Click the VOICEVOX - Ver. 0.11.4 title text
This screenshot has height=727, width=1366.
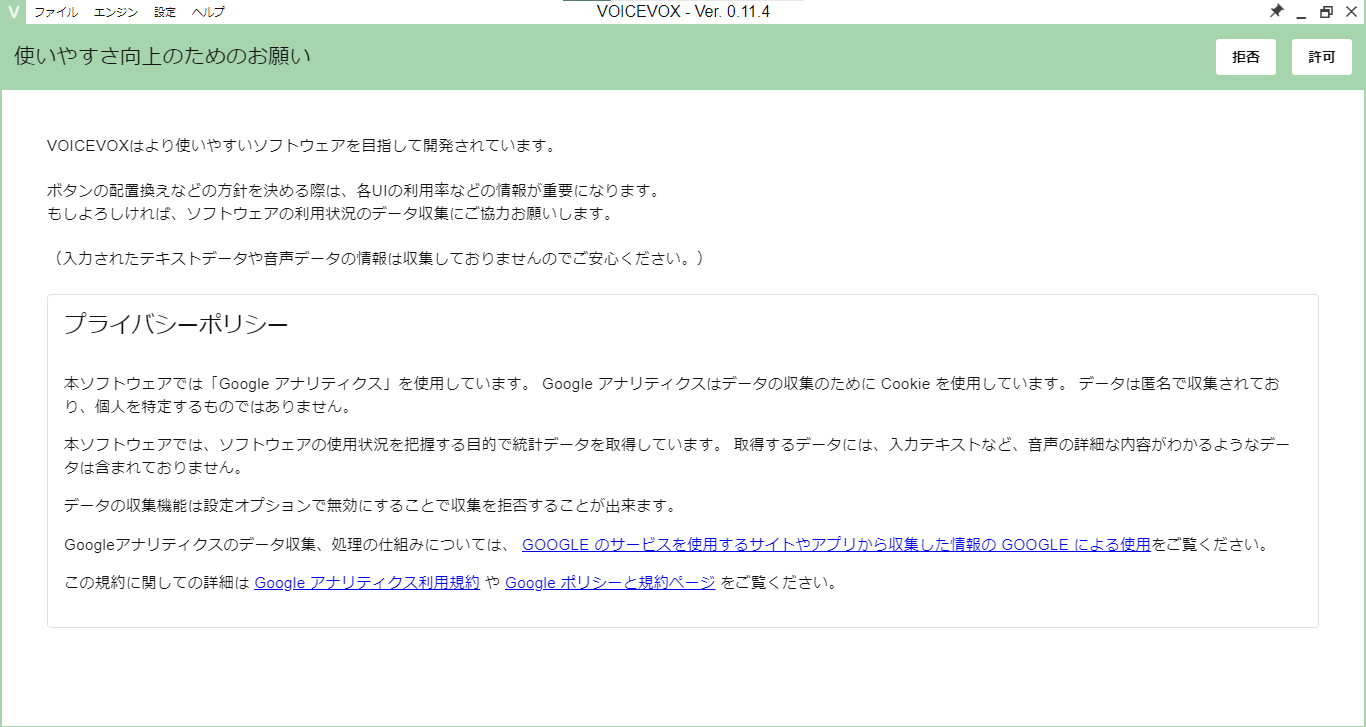click(683, 12)
